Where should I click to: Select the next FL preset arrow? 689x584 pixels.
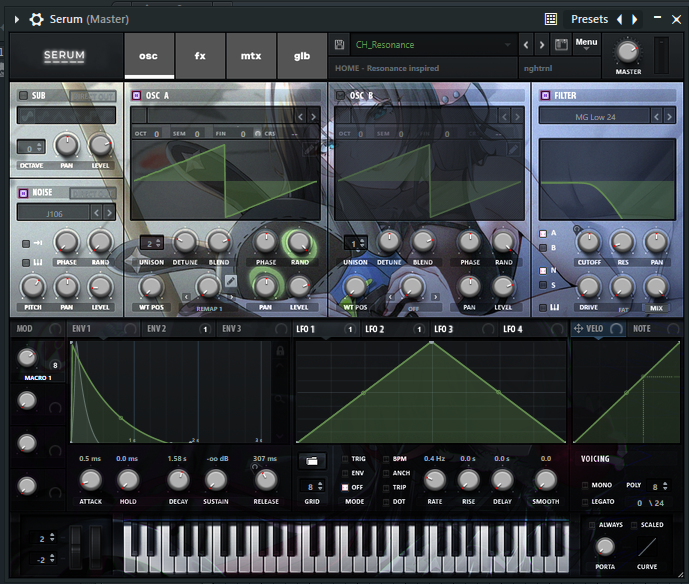635,19
